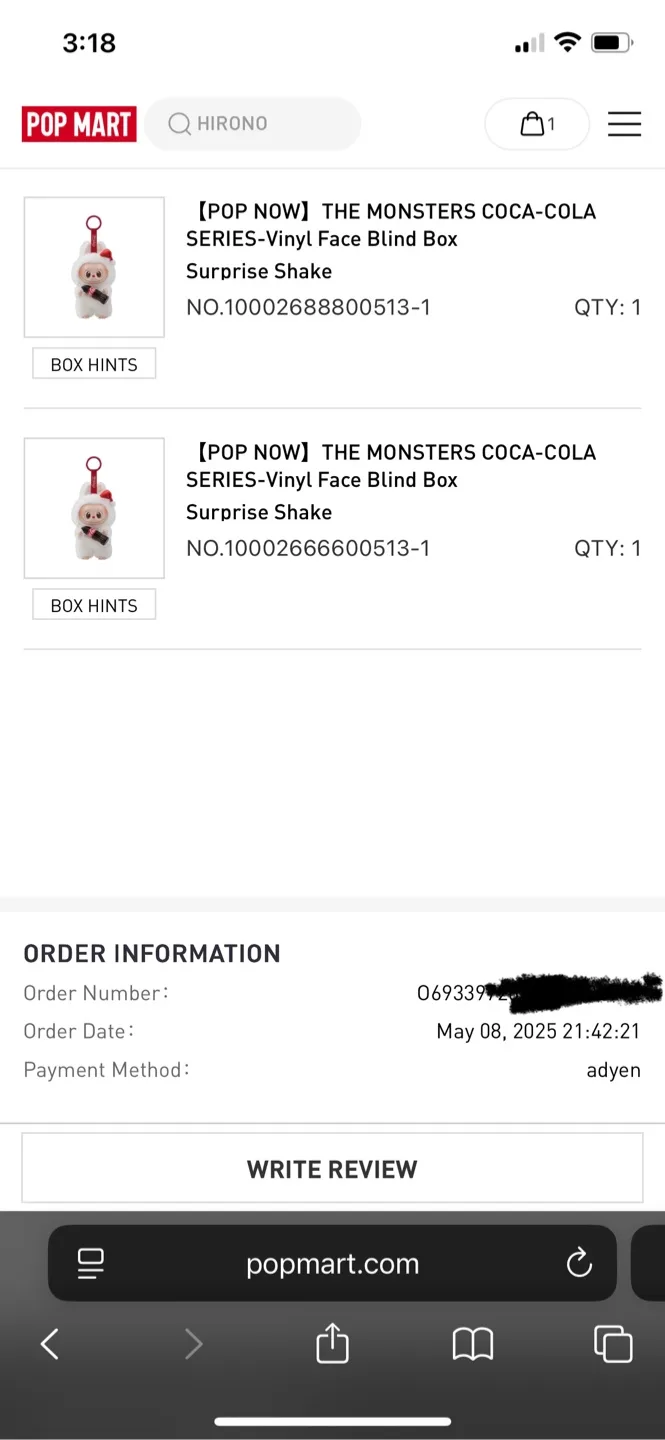Tap BOX HINTS for the second blind box
The width and height of the screenshot is (665, 1440).
[94, 605]
